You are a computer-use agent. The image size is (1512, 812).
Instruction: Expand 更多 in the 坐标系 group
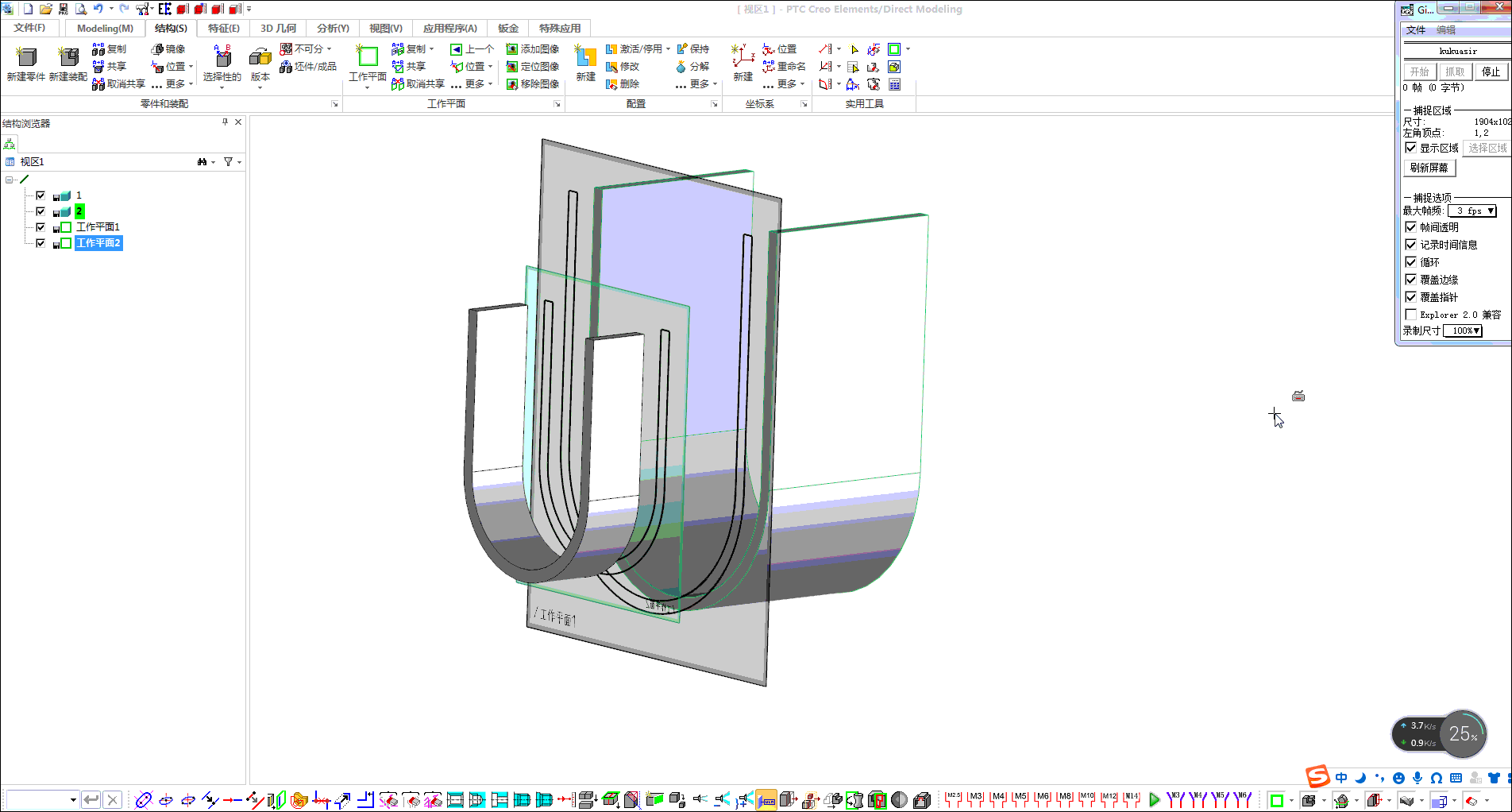(785, 84)
